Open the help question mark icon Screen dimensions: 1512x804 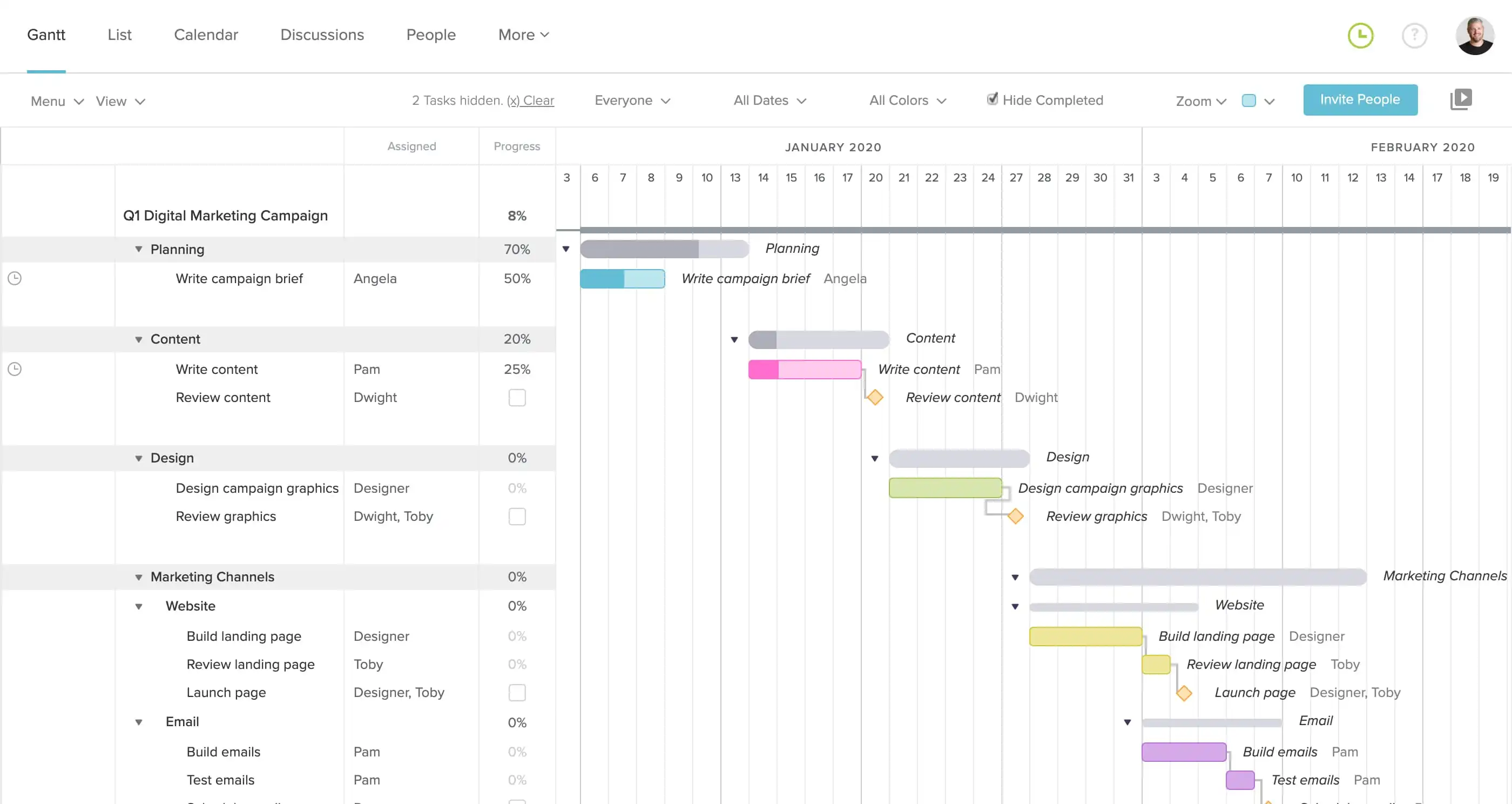coord(1415,35)
